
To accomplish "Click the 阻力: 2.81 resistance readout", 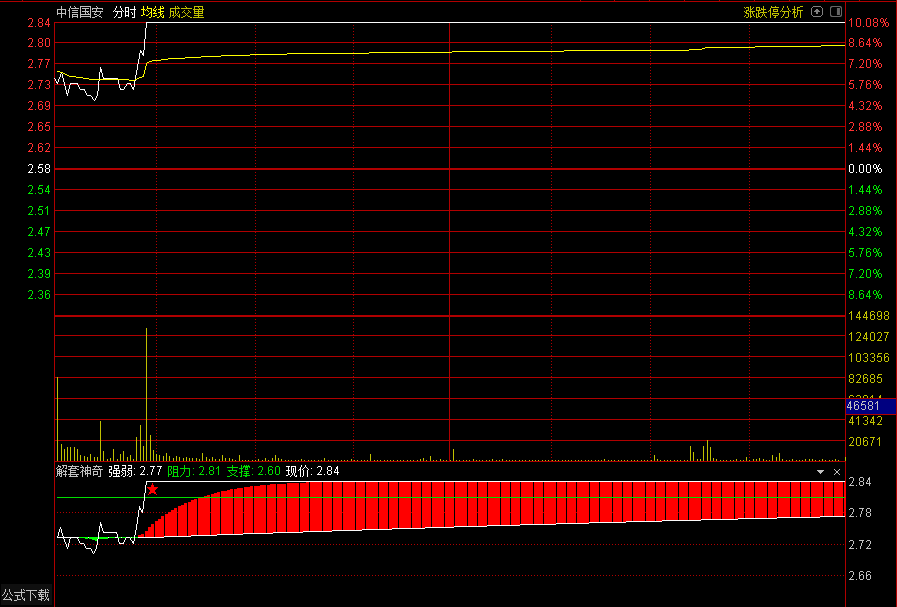I will [x=194, y=471].
